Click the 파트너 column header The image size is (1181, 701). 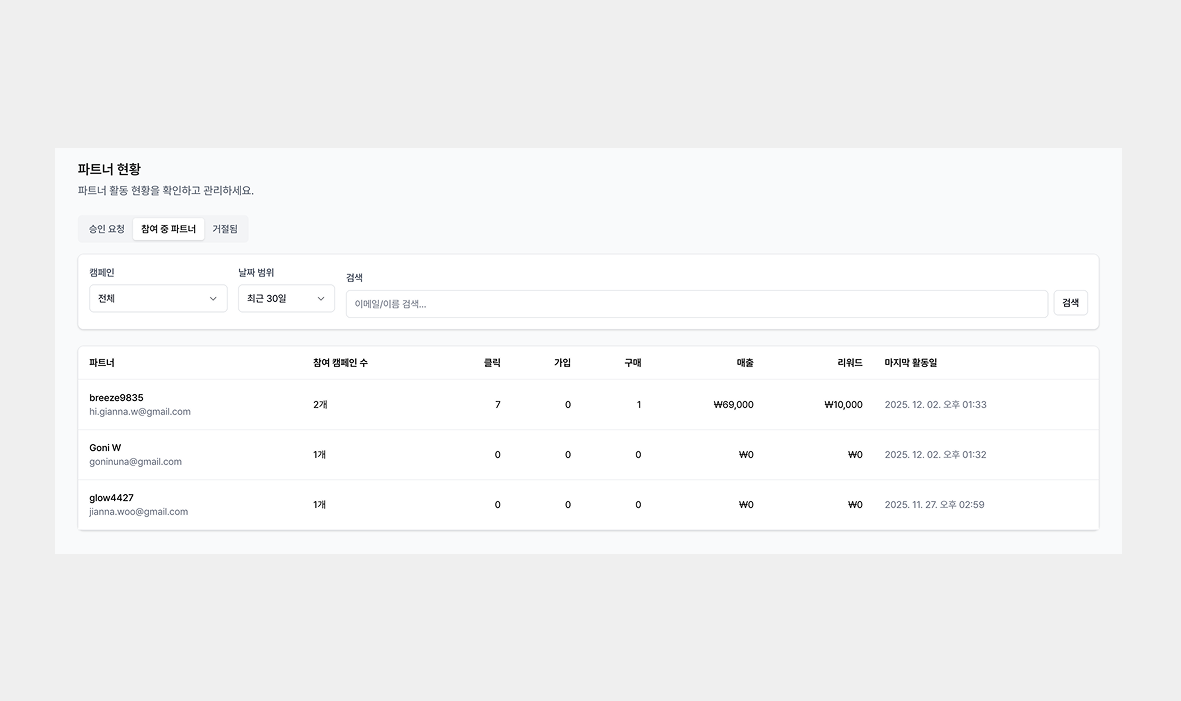point(102,363)
